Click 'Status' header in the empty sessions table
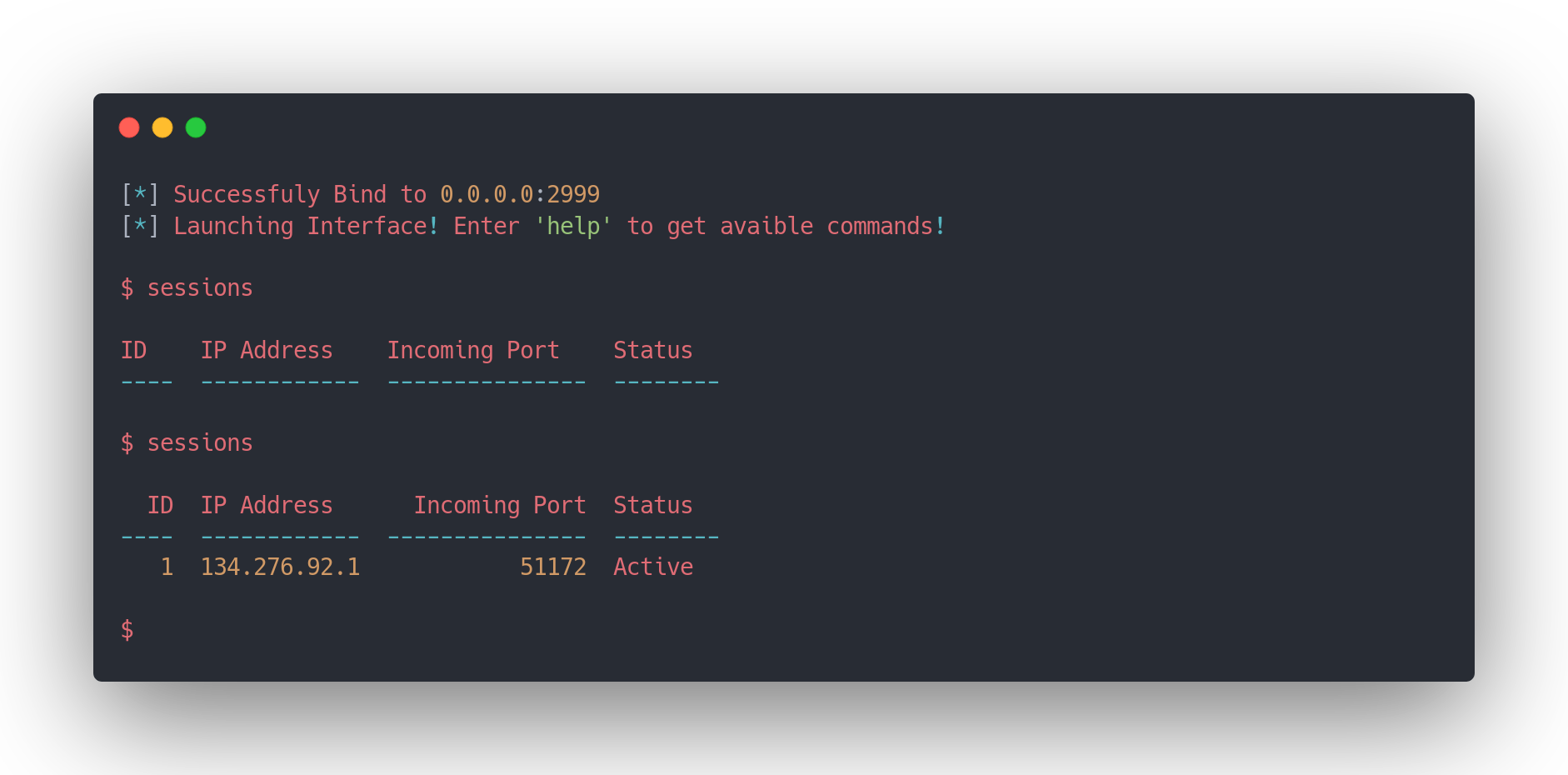Viewport: 1568px width, 775px height. 653,351
